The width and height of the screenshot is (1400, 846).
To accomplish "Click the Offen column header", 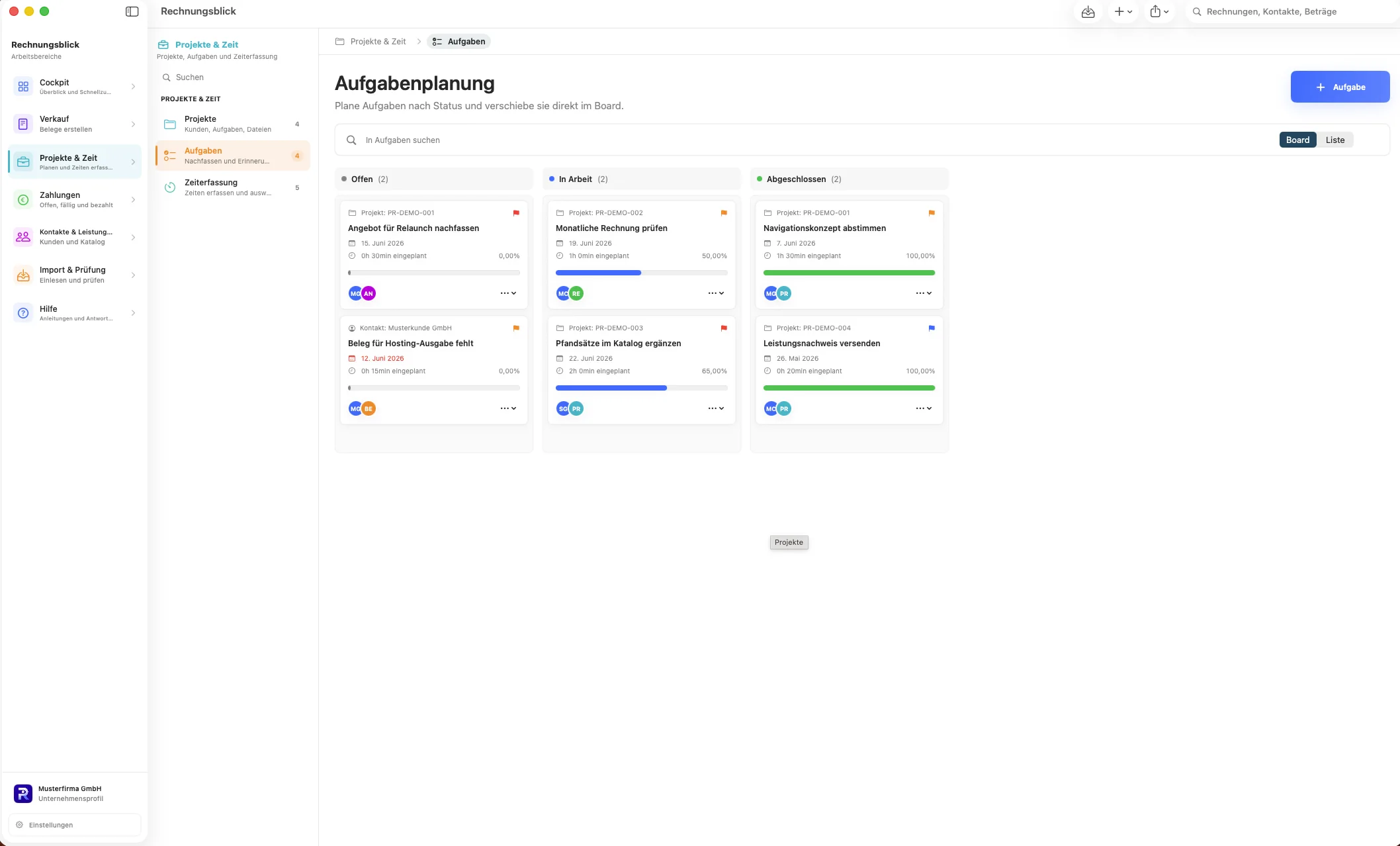I will tap(433, 179).
